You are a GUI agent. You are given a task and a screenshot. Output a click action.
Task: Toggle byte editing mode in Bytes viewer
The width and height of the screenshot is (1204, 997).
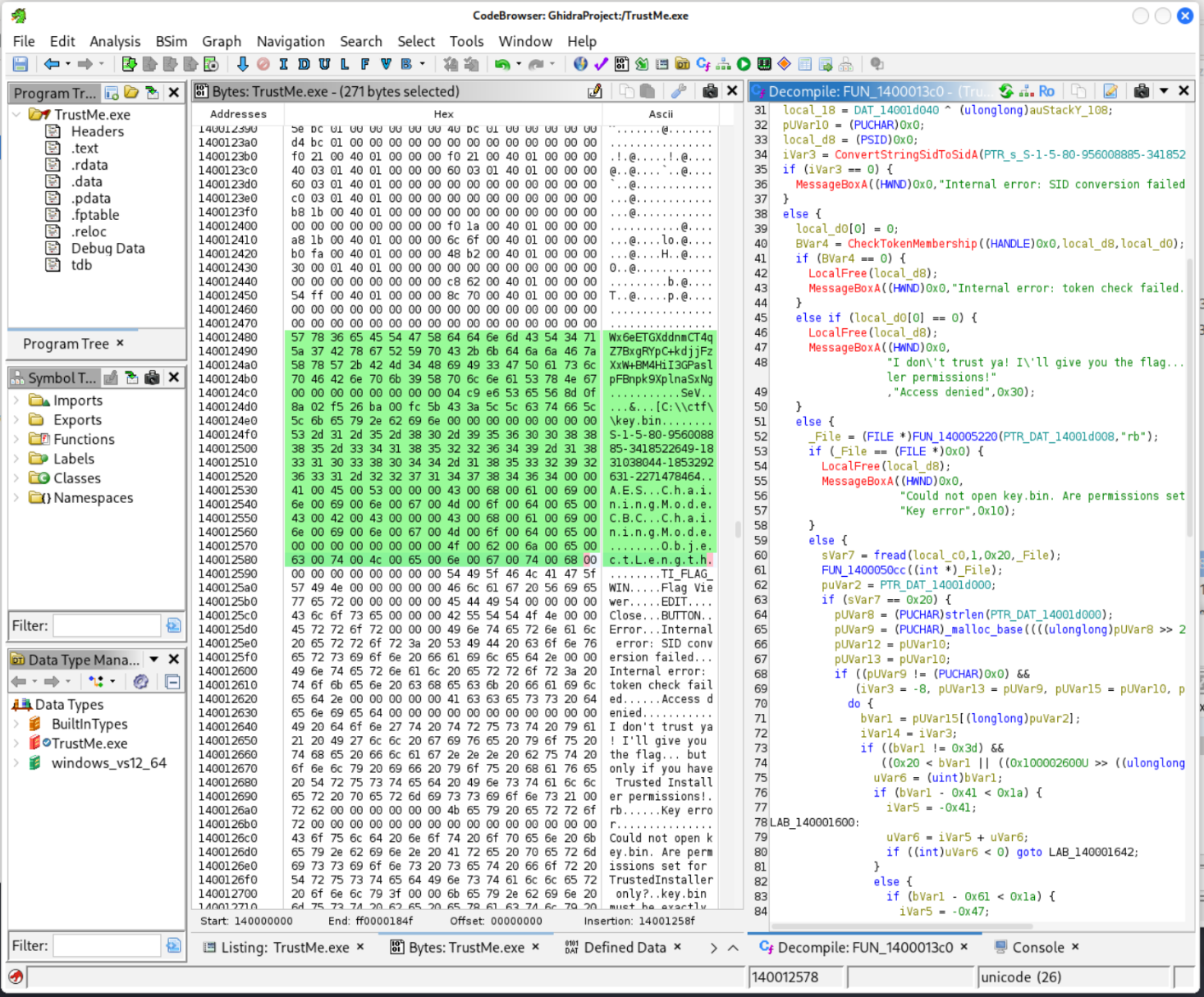pyautogui.click(x=595, y=91)
